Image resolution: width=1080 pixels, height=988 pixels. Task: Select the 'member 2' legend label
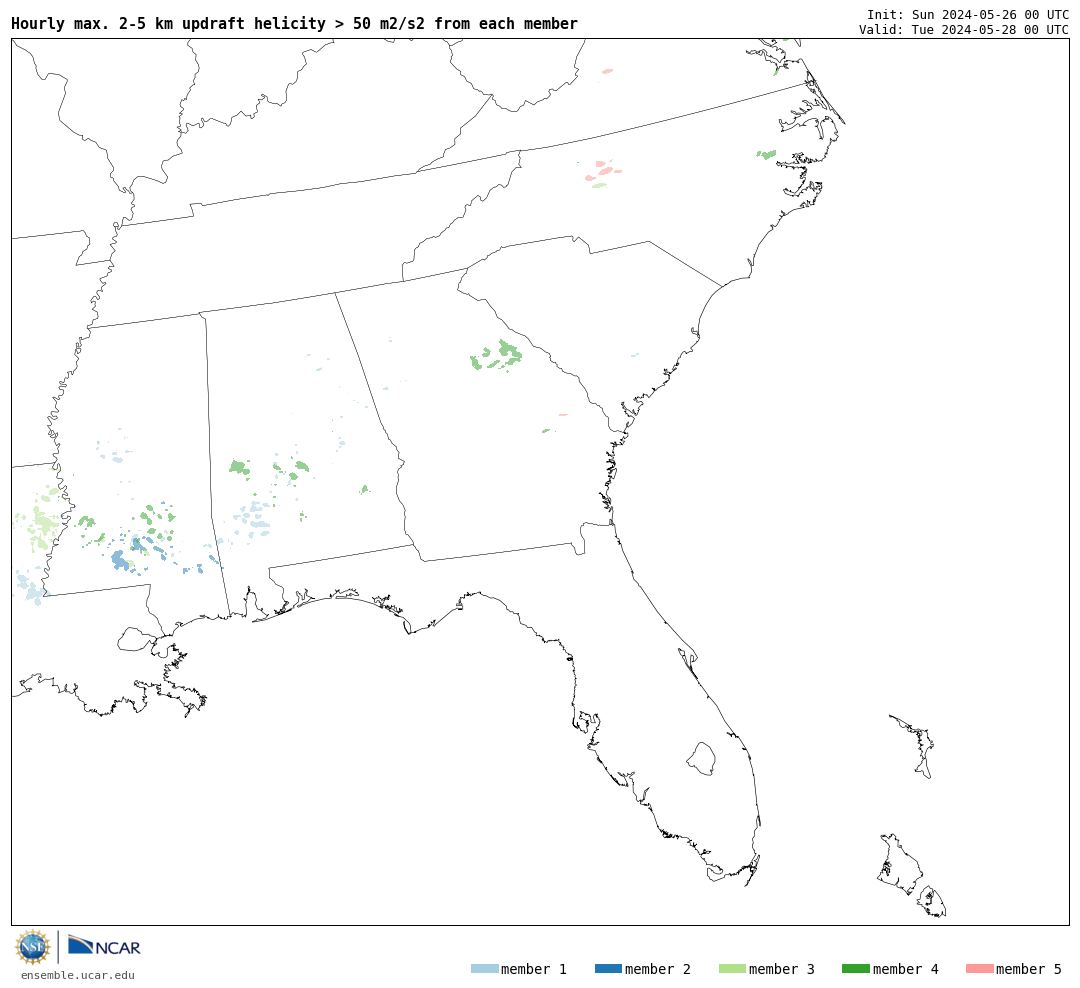[x=658, y=969]
